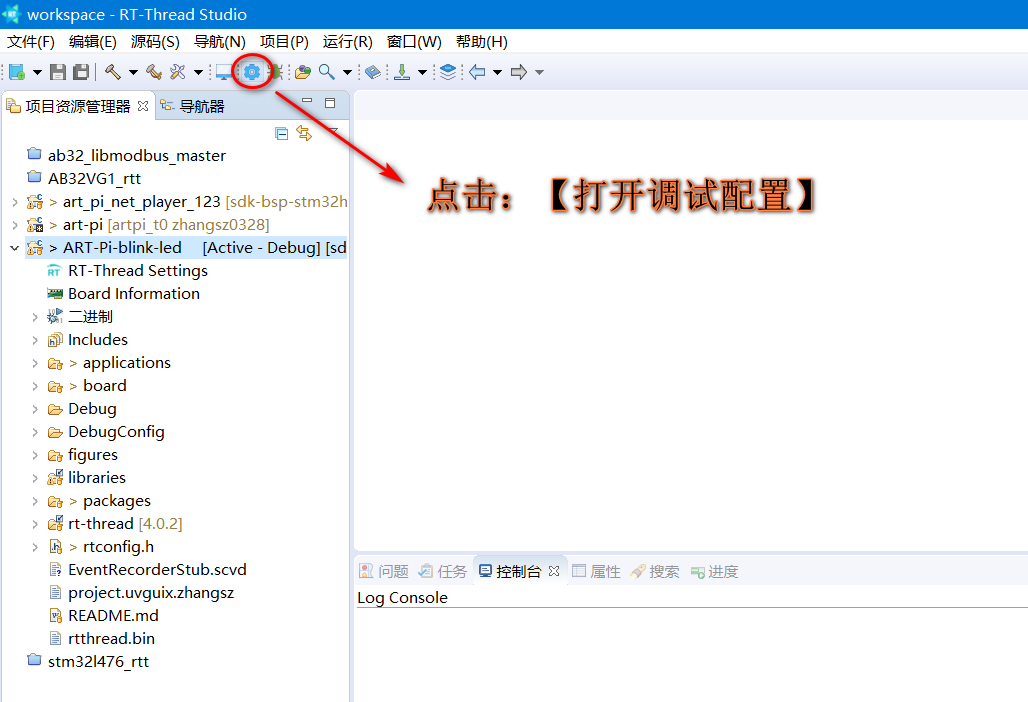Switch to the 问题 tab
Screen dimensions: 1028x702
coord(384,572)
